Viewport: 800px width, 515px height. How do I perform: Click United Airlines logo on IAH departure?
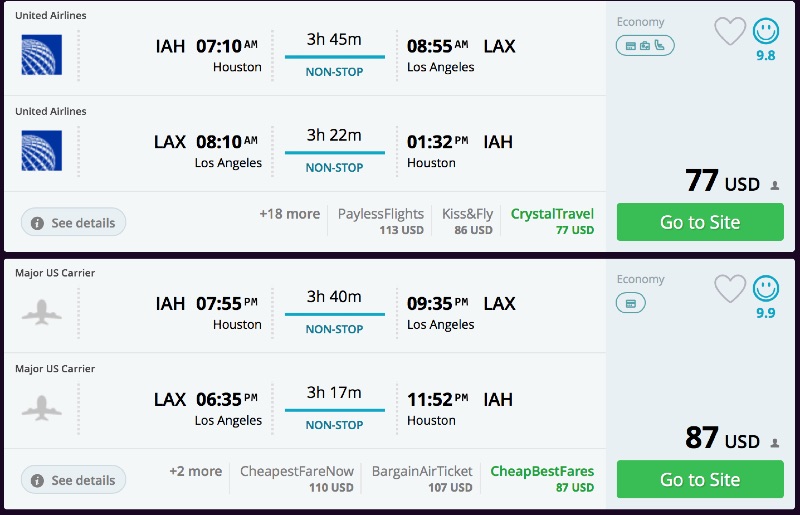(x=41, y=55)
